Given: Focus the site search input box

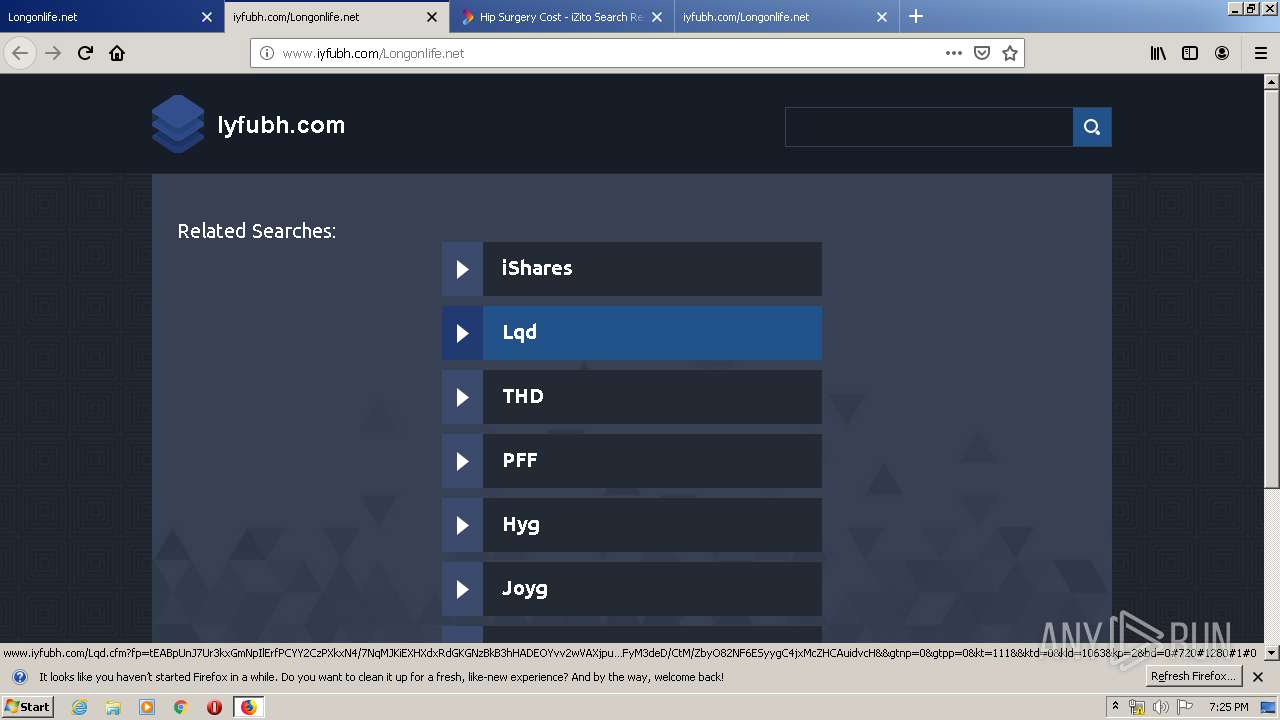Looking at the screenshot, I should tap(929, 127).
